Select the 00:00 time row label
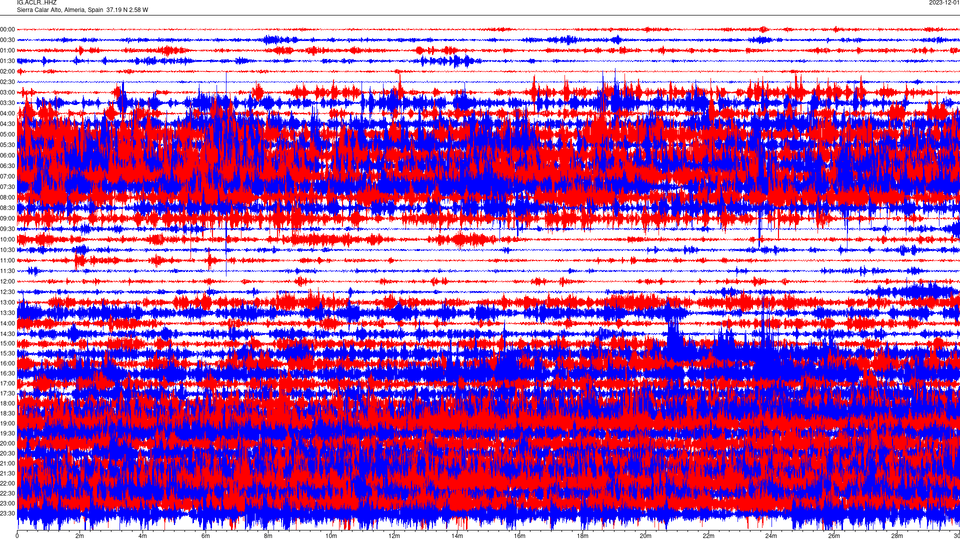The image size is (960, 540). (x=7, y=29)
